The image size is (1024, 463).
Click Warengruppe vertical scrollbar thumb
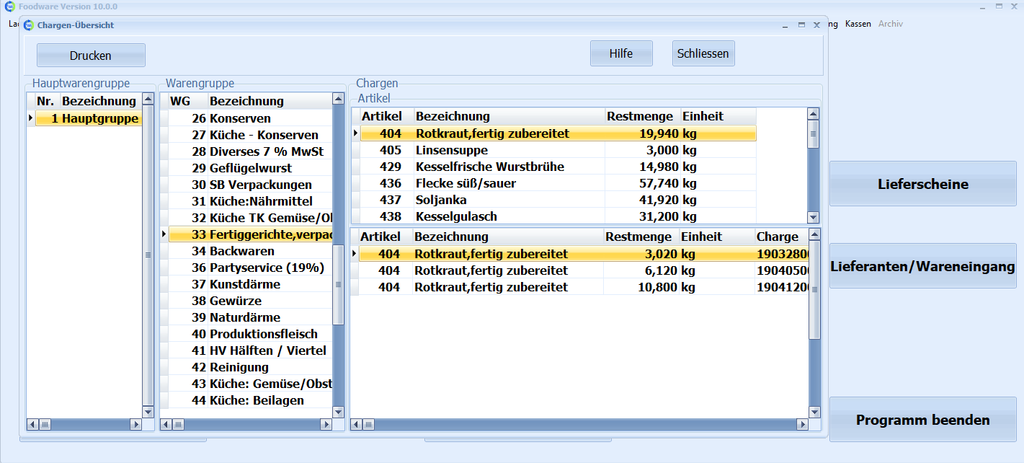click(x=338, y=285)
